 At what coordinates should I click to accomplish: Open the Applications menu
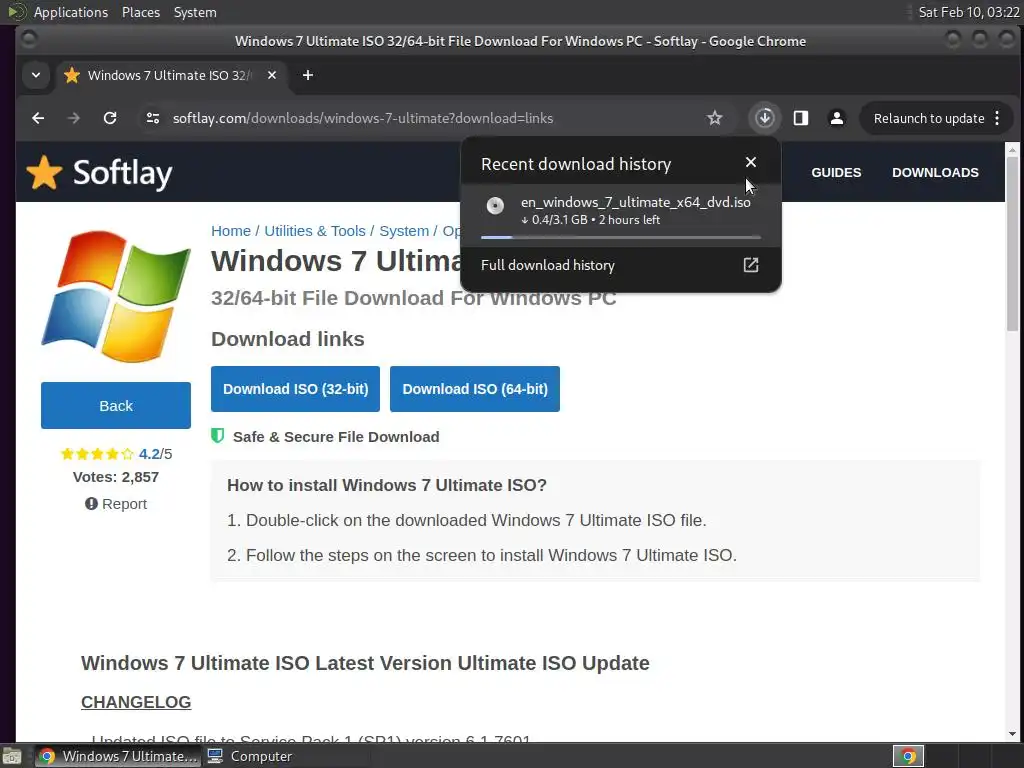pos(71,12)
